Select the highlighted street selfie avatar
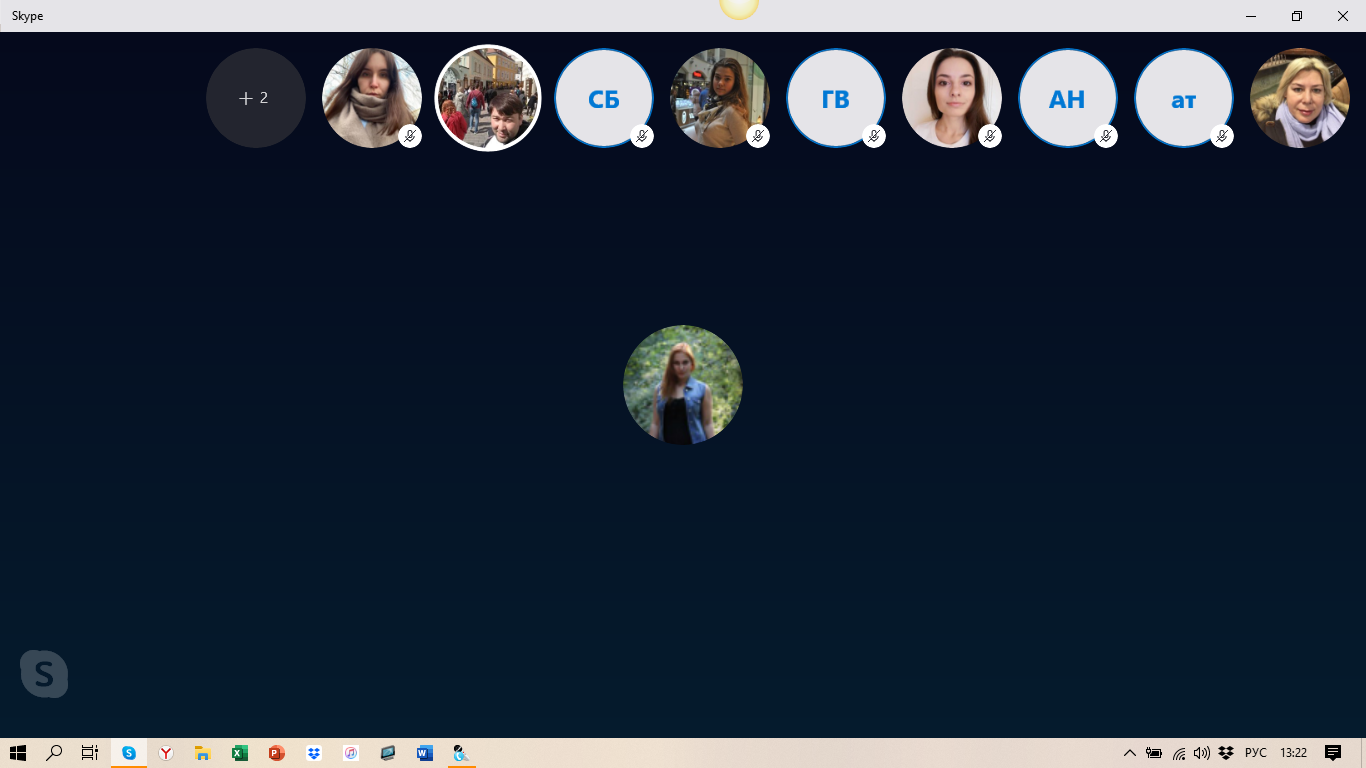 (x=488, y=98)
